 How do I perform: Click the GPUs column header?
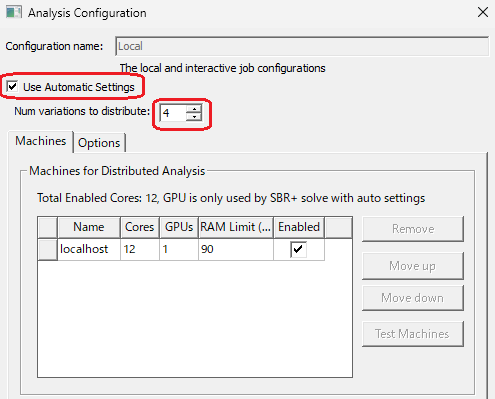179,227
